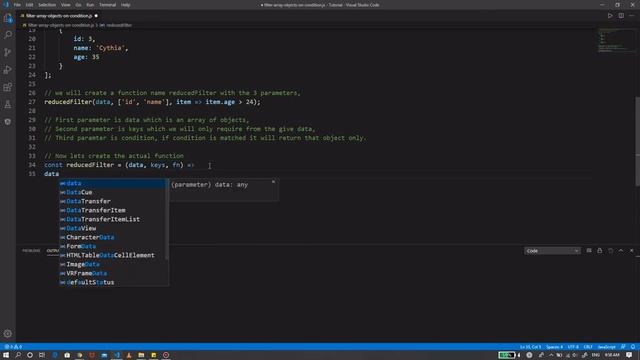Open the Selection menu
Image resolution: width=640 pixels, height=360 pixels.
47,5
